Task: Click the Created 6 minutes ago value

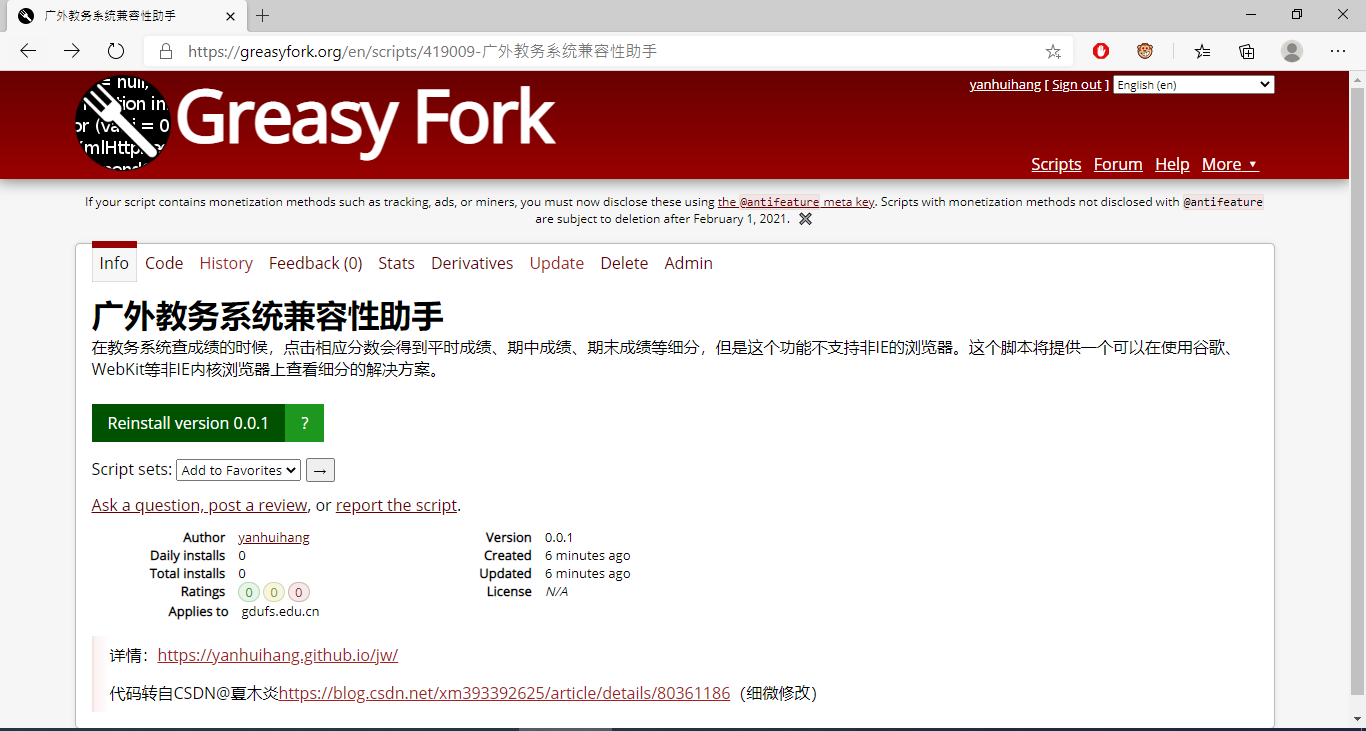Action: [588, 556]
